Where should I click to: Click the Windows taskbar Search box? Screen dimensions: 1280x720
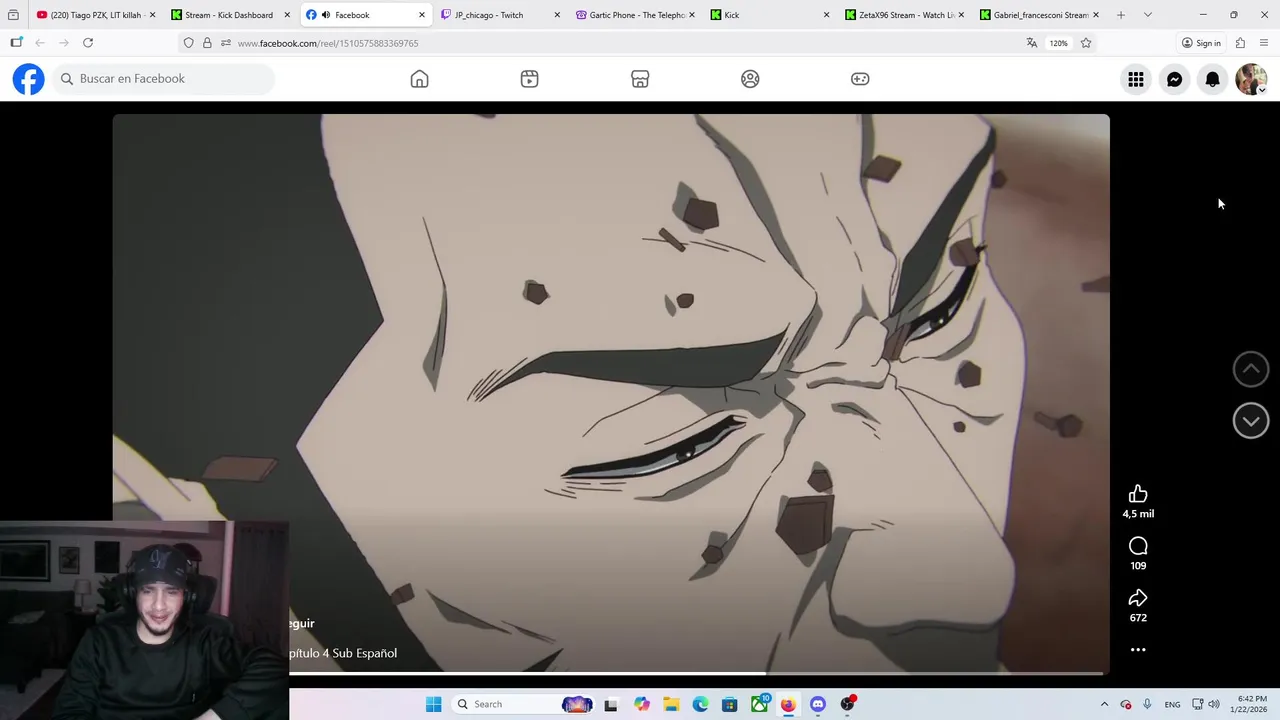coord(521,704)
